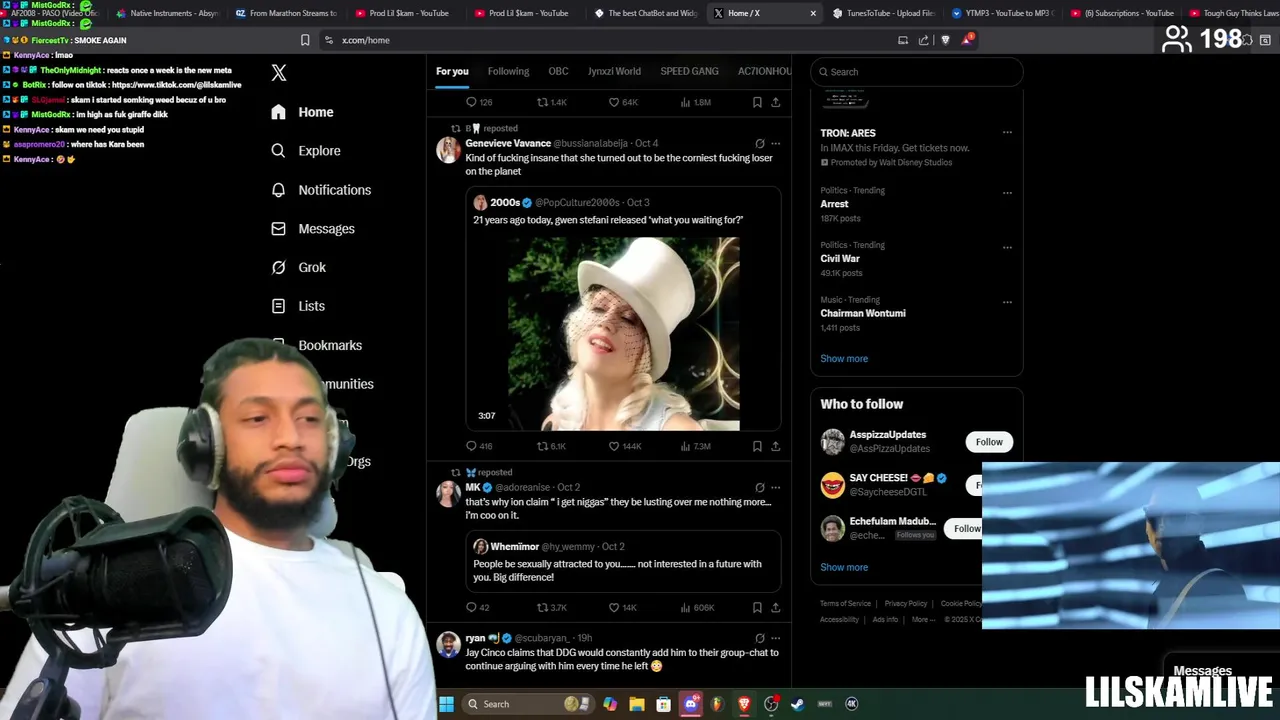This screenshot has height=720, width=1280.
Task: Switch to the SPEED GANG tab
Action: pos(689,71)
